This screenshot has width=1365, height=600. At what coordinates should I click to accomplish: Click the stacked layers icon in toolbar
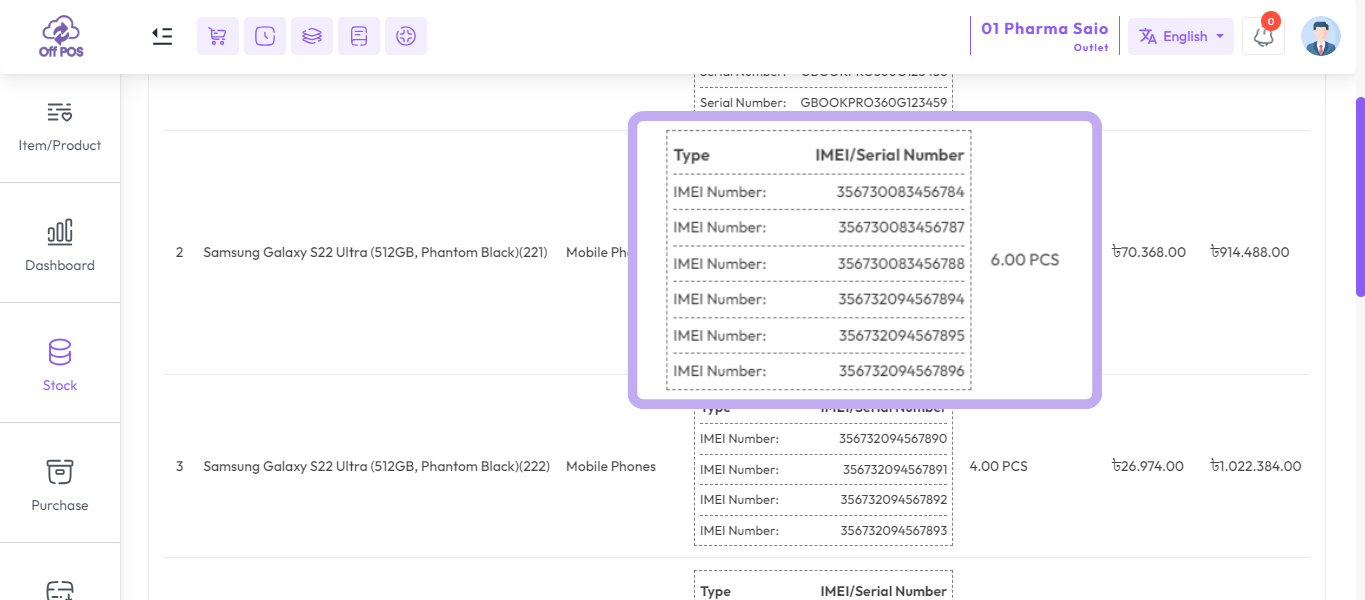(312, 36)
